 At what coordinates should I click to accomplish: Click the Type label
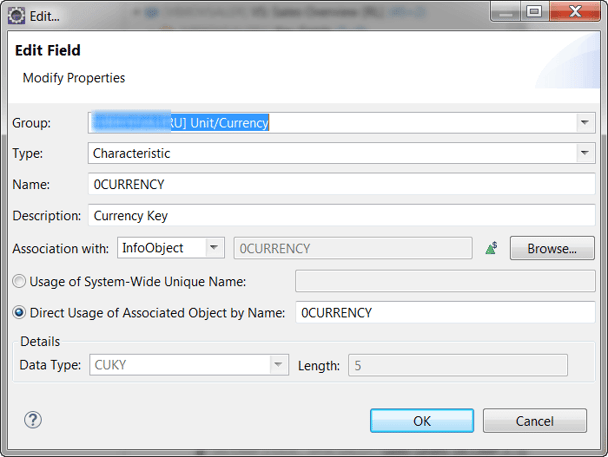point(28,153)
